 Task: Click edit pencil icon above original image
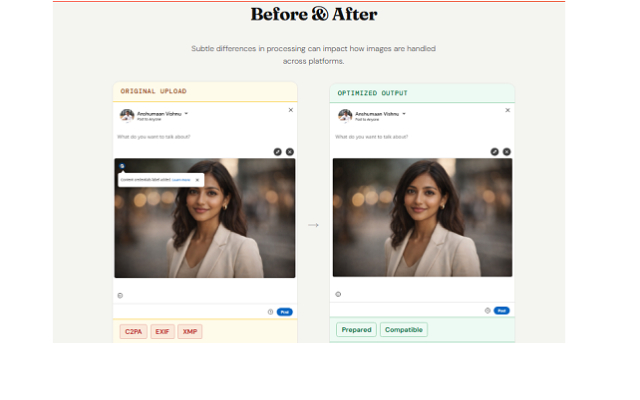(277, 151)
